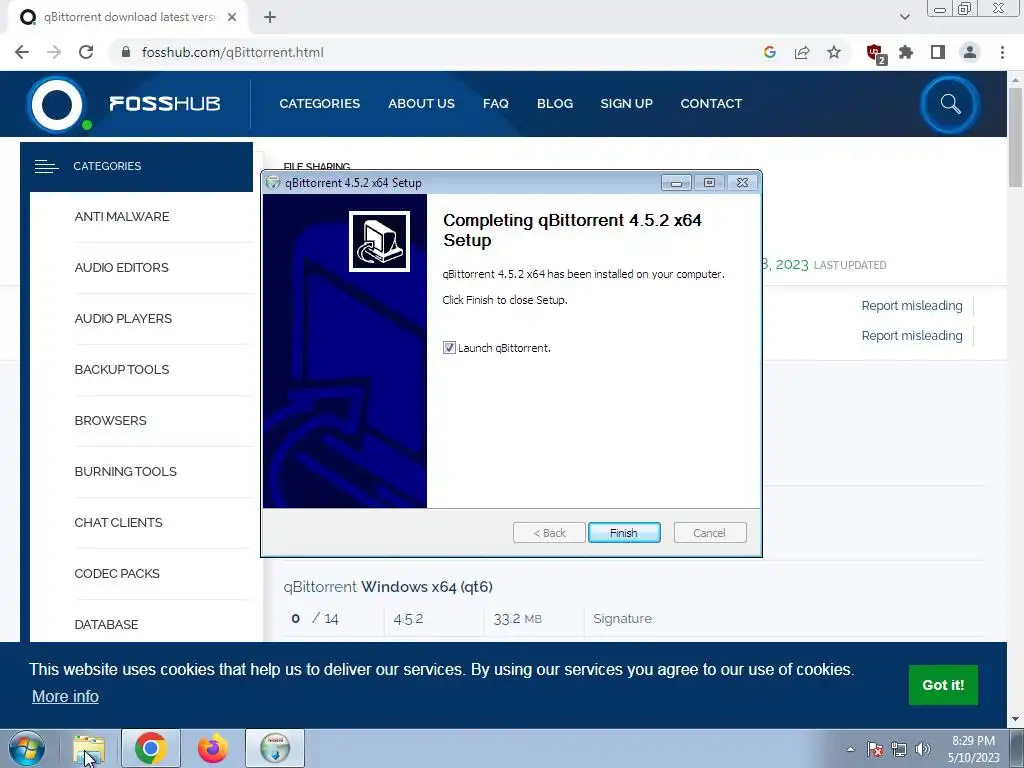Switch to Chrome in taskbar
This screenshot has width=1024, height=768.
151,748
